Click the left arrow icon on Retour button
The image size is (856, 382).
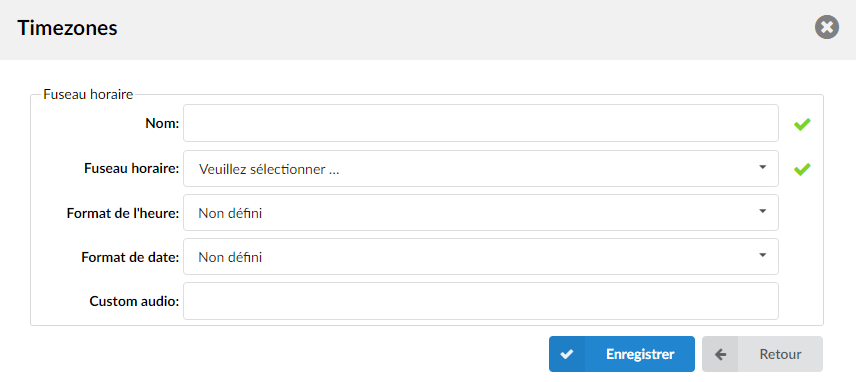tap(721, 354)
